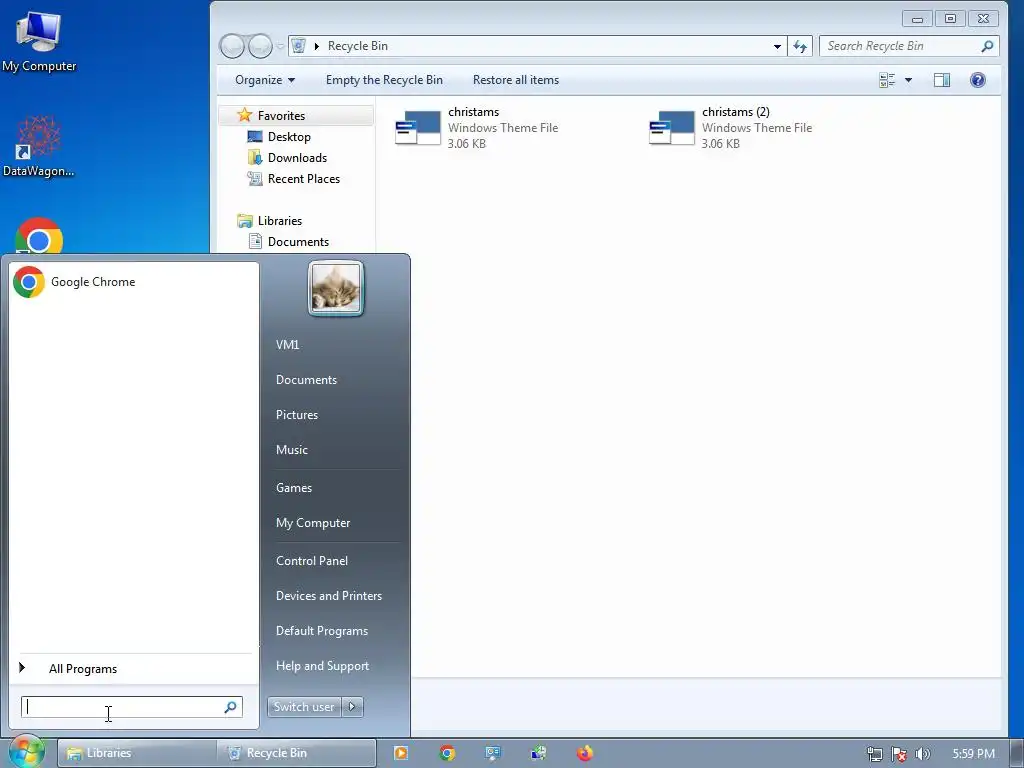The image size is (1024, 768).
Task: Open Explorer help icon
Action: pyautogui.click(x=978, y=80)
